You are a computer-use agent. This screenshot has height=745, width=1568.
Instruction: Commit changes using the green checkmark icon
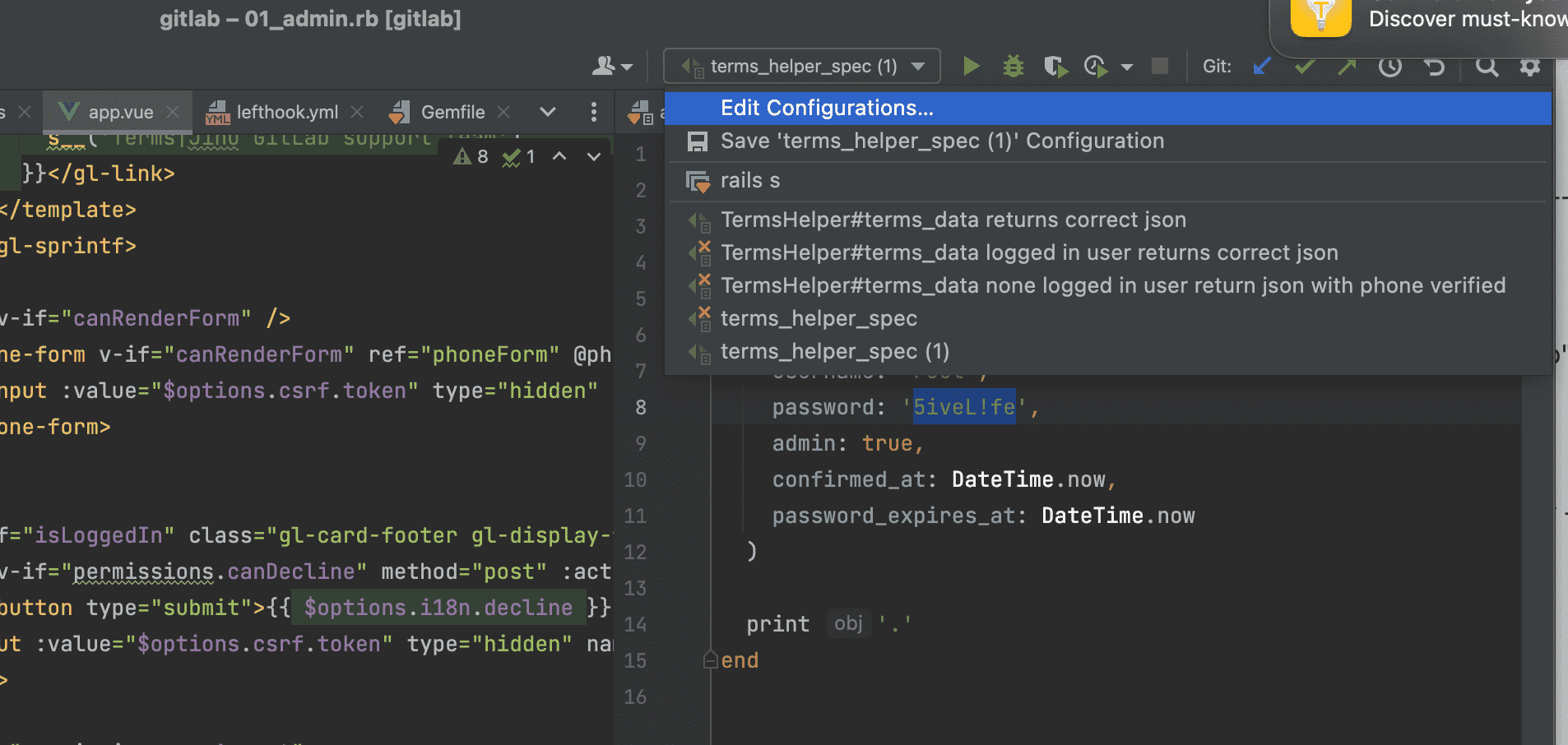click(1304, 67)
